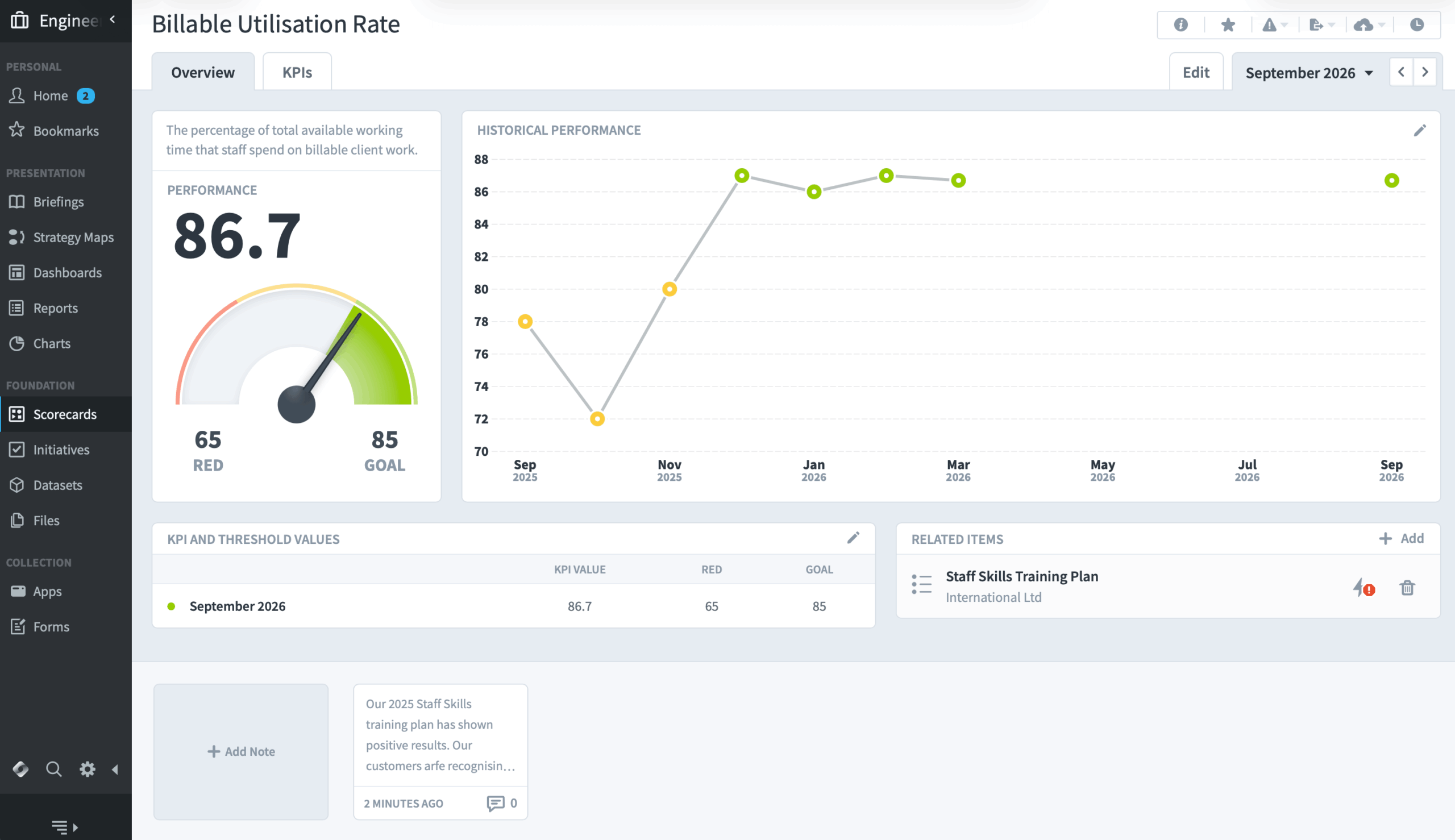Open the cloud import dropdown
Screen dimensions: 1455x840
tap(1369, 25)
